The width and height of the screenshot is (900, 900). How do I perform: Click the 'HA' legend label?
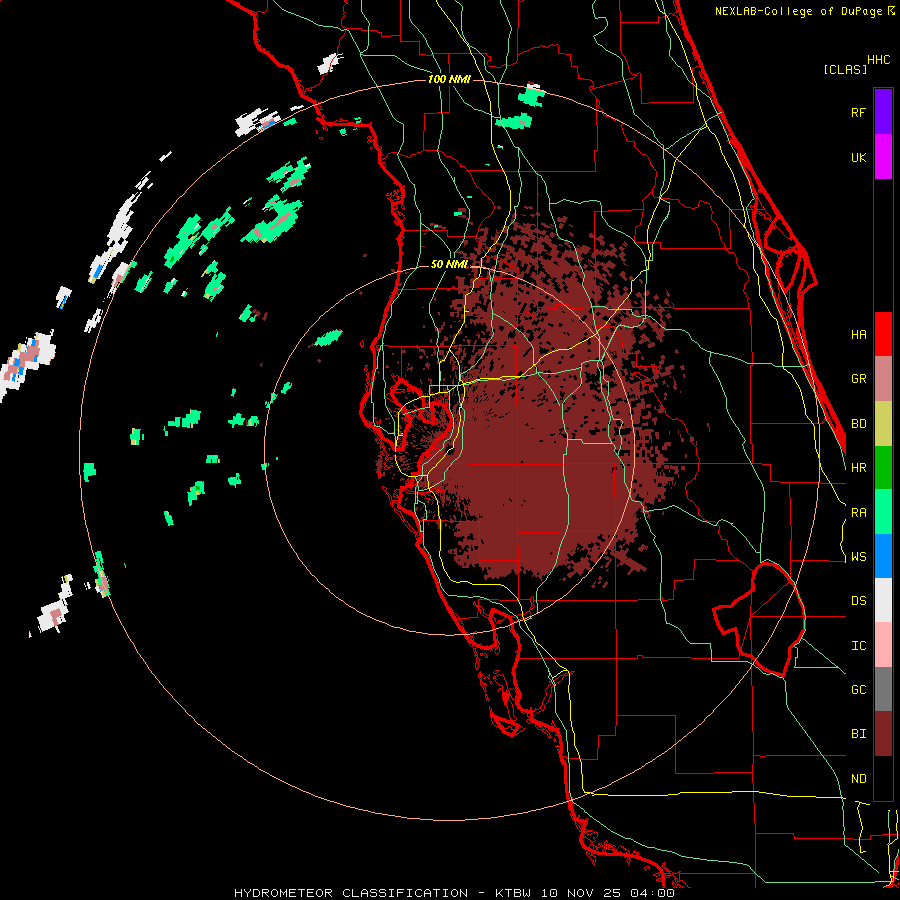coord(858,335)
